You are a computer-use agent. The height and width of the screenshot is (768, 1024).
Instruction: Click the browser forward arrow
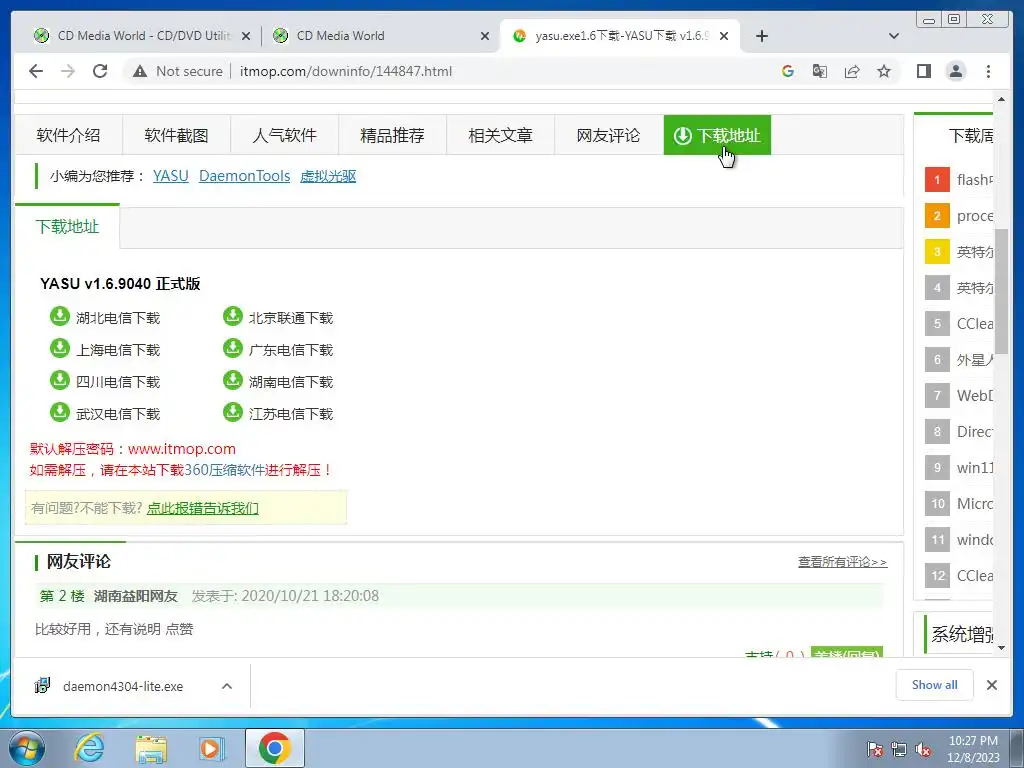[68, 71]
